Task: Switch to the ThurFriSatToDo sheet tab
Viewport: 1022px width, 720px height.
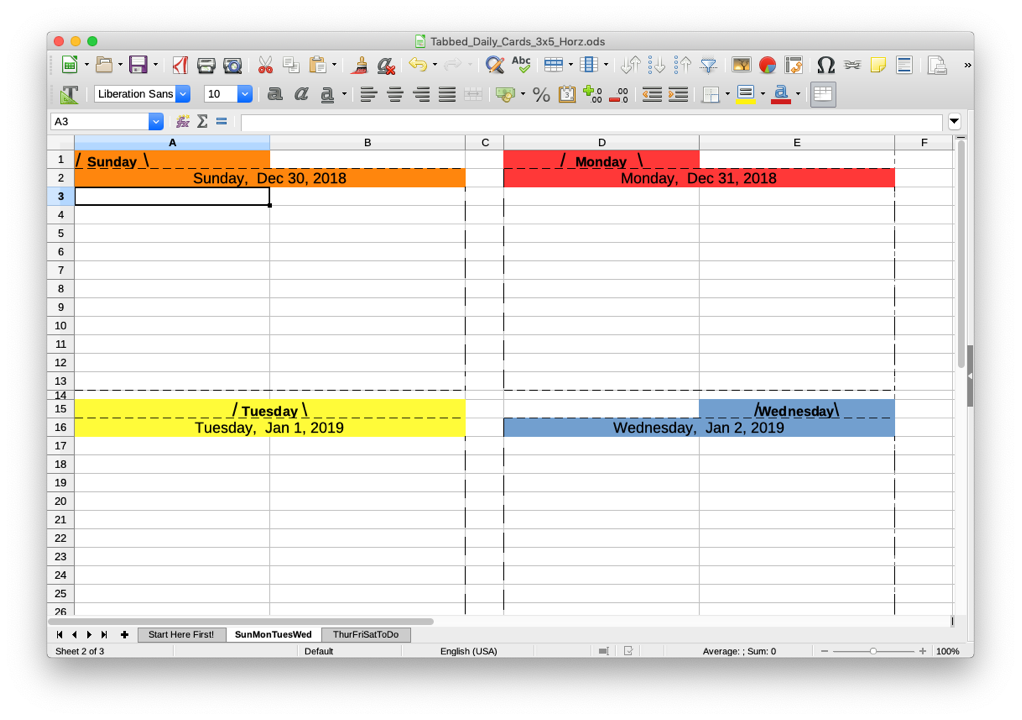Action: [365, 634]
